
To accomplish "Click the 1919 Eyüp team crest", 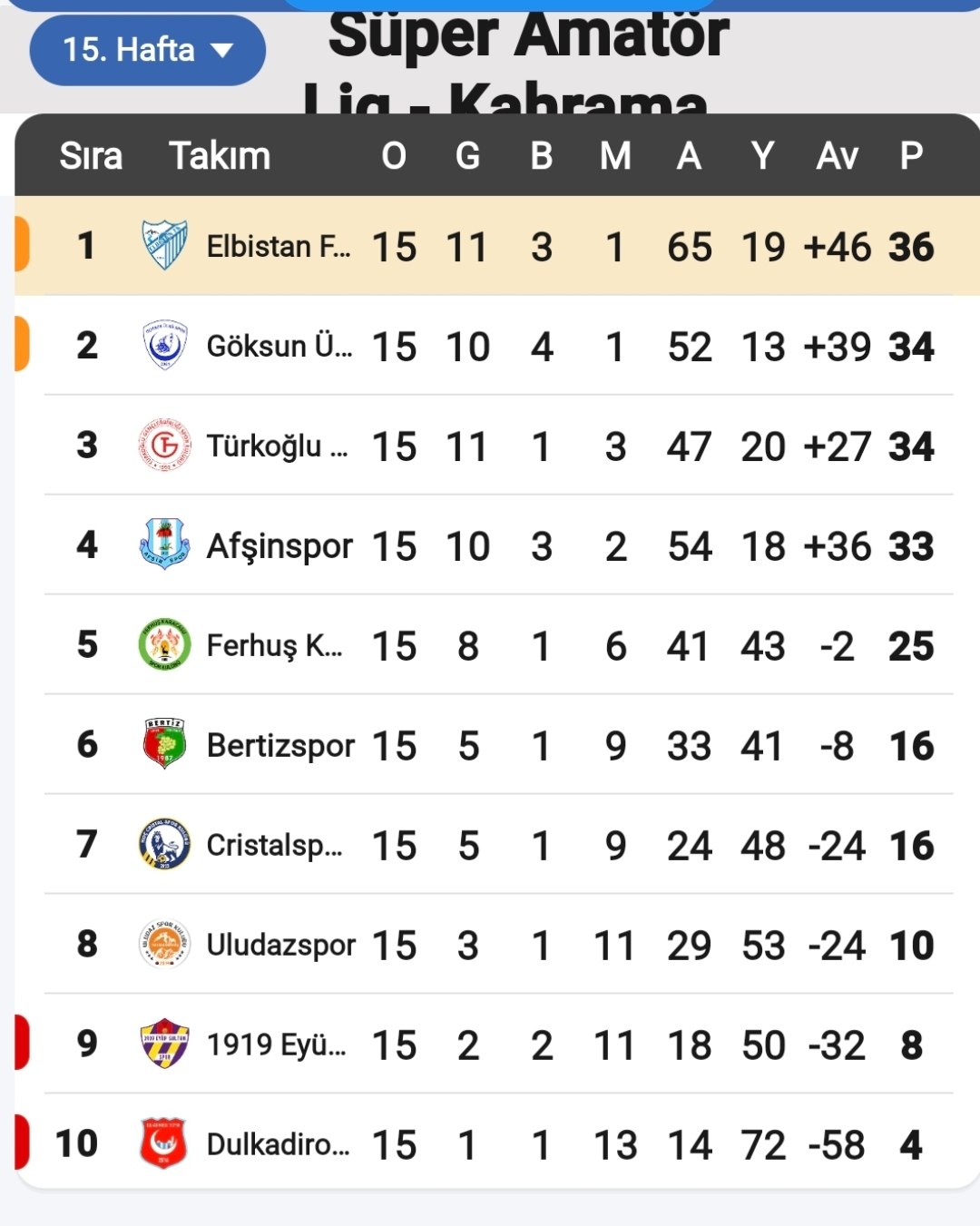I will [x=164, y=1044].
